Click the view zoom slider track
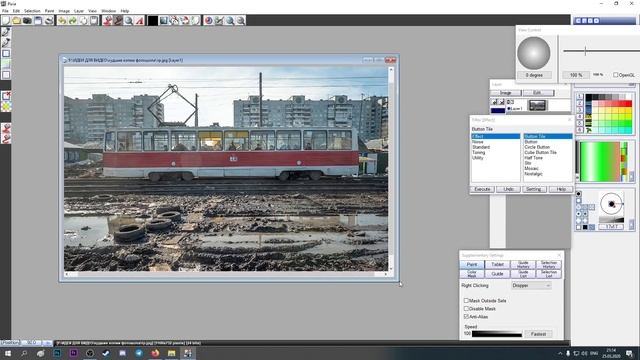The width and height of the screenshot is (640, 360). tap(601, 51)
